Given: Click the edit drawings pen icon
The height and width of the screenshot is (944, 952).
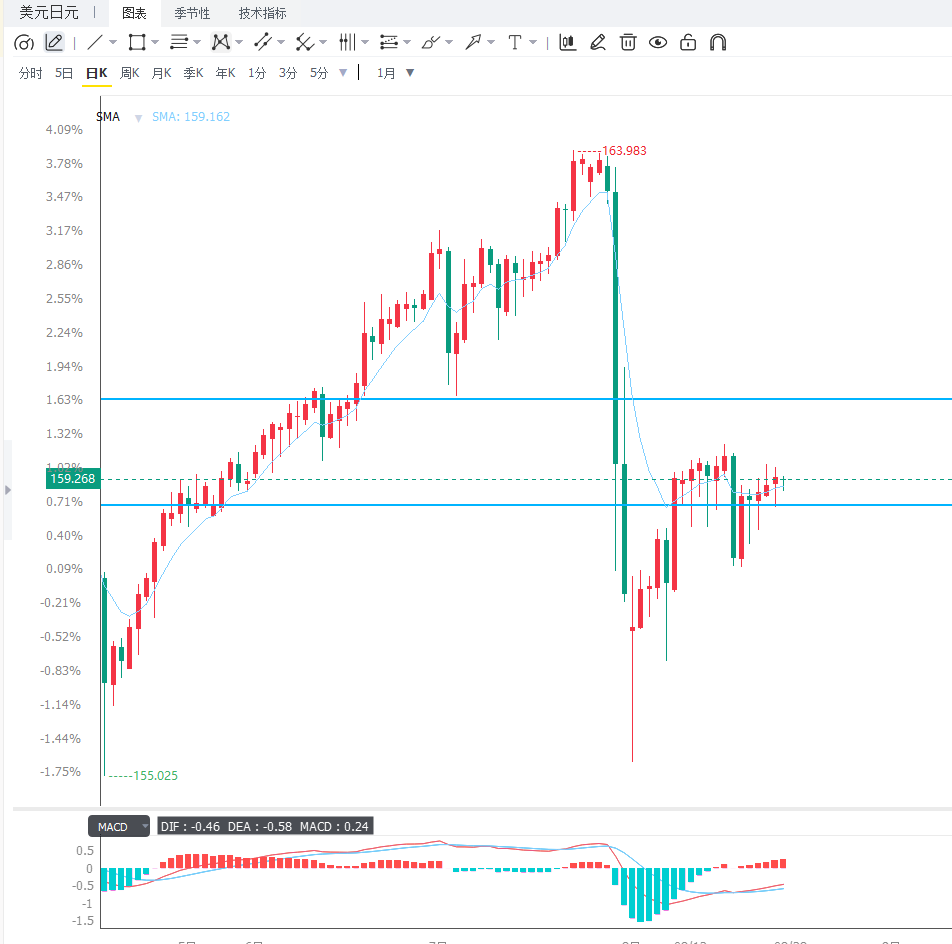Looking at the screenshot, I should [x=598, y=42].
